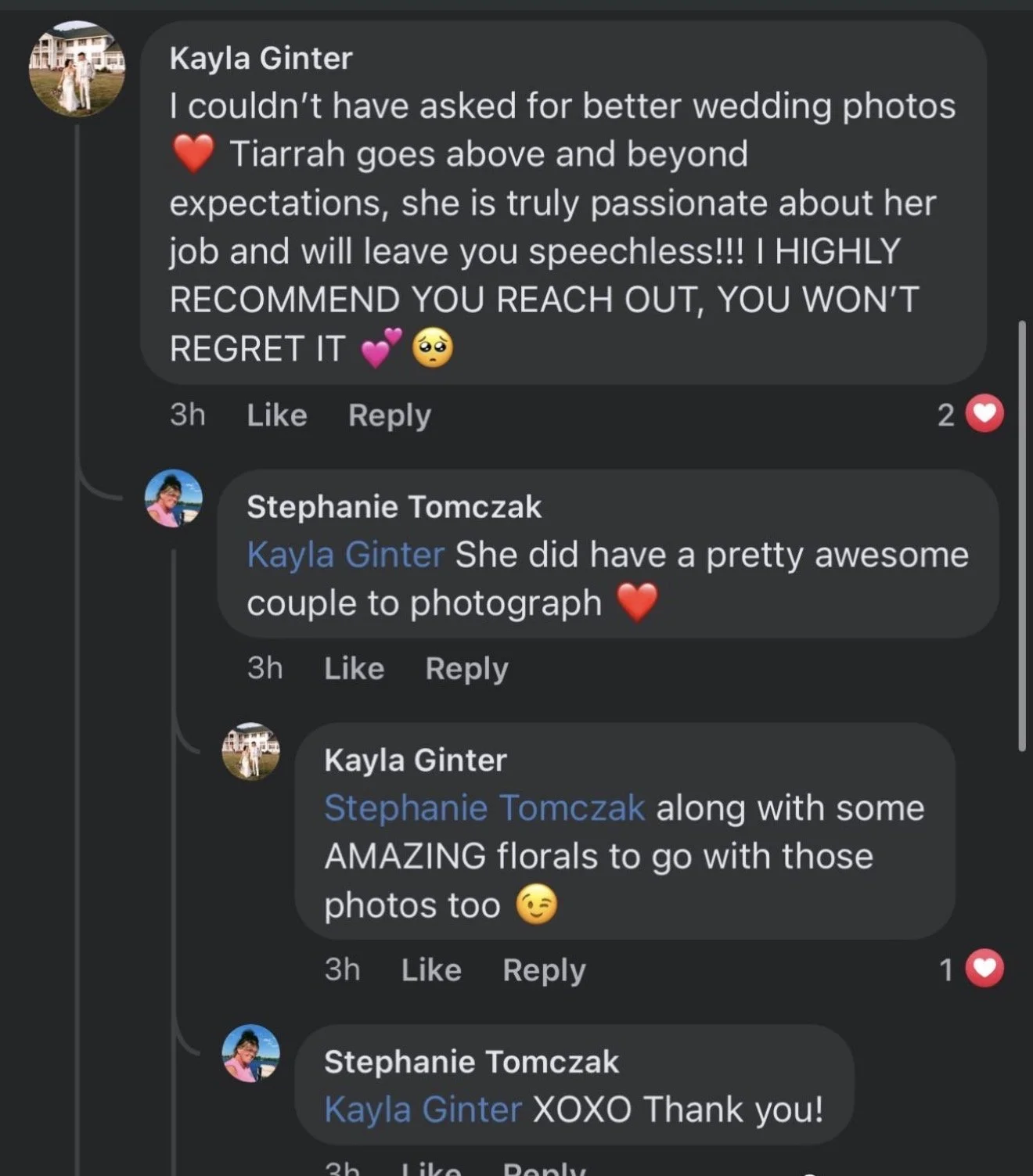
Task: Click the vertical scrollbar on the right edge
Action: tap(1022, 536)
